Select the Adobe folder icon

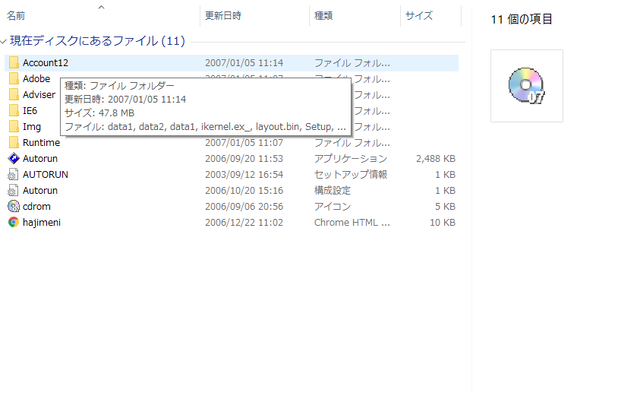(13, 78)
